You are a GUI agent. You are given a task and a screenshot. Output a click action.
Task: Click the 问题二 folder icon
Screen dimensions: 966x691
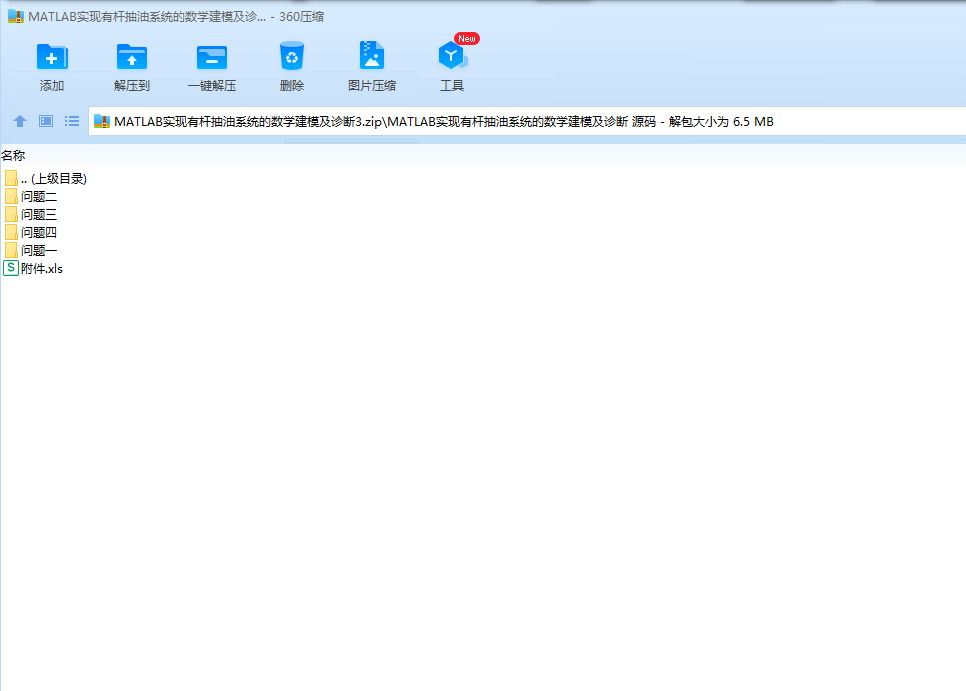(x=11, y=196)
